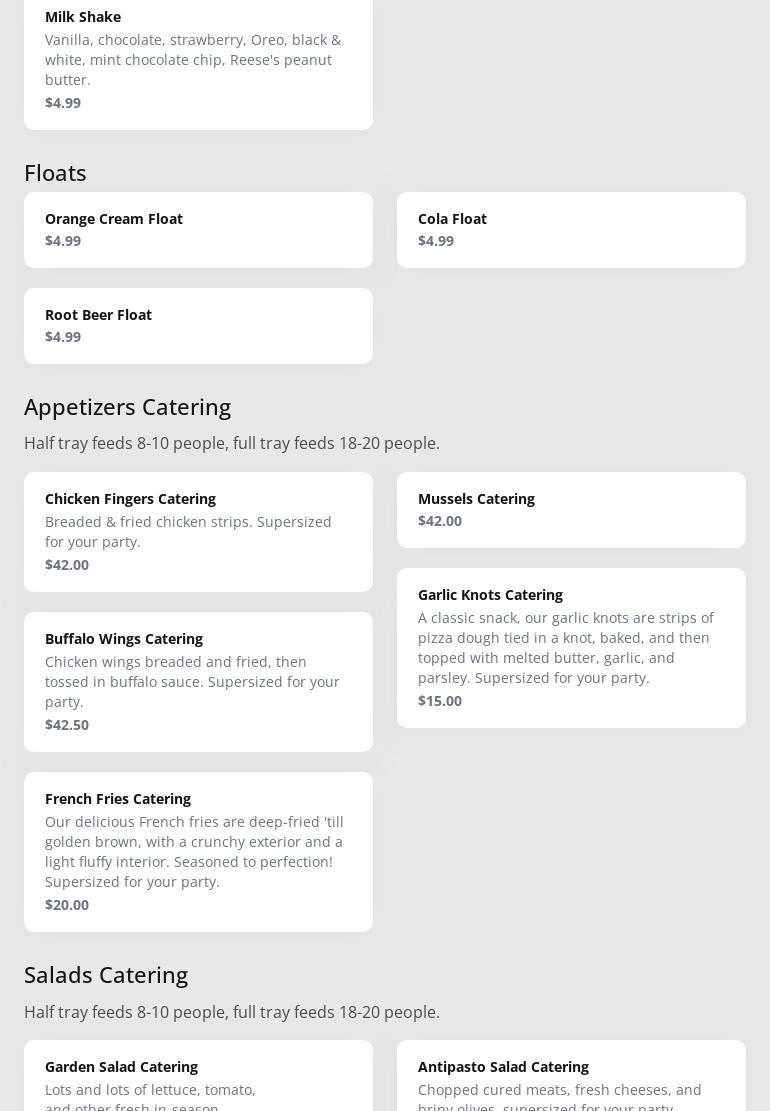Click the $15.00 Garlic Knots price

[440, 701]
